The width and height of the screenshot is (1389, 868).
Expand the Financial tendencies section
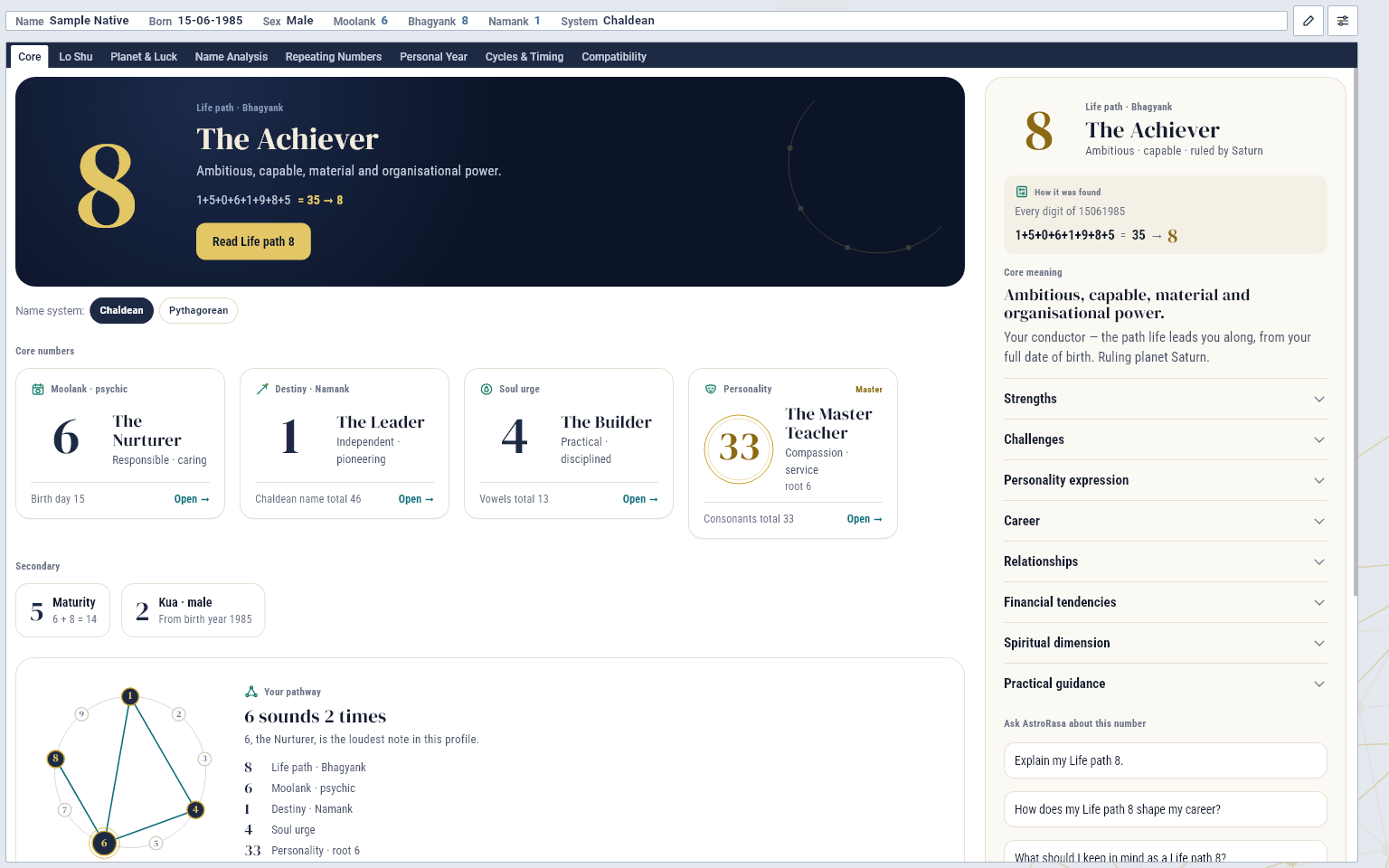coord(1166,602)
